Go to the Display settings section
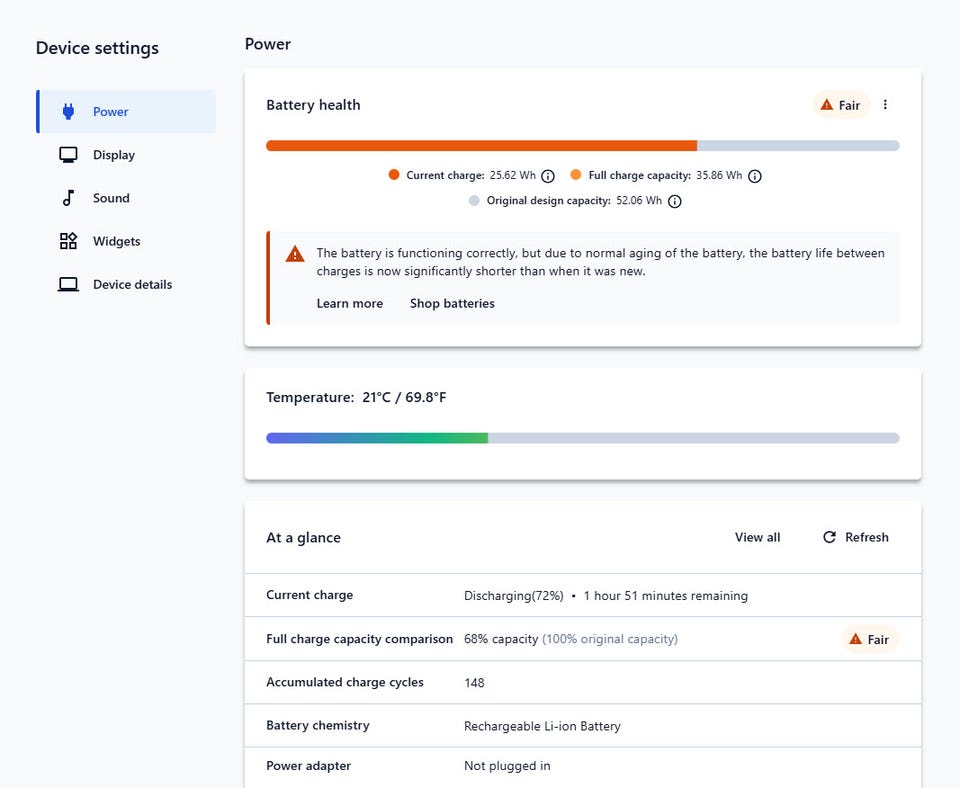Viewport: 960px width, 788px height. pyautogui.click(x=126, y=155)
